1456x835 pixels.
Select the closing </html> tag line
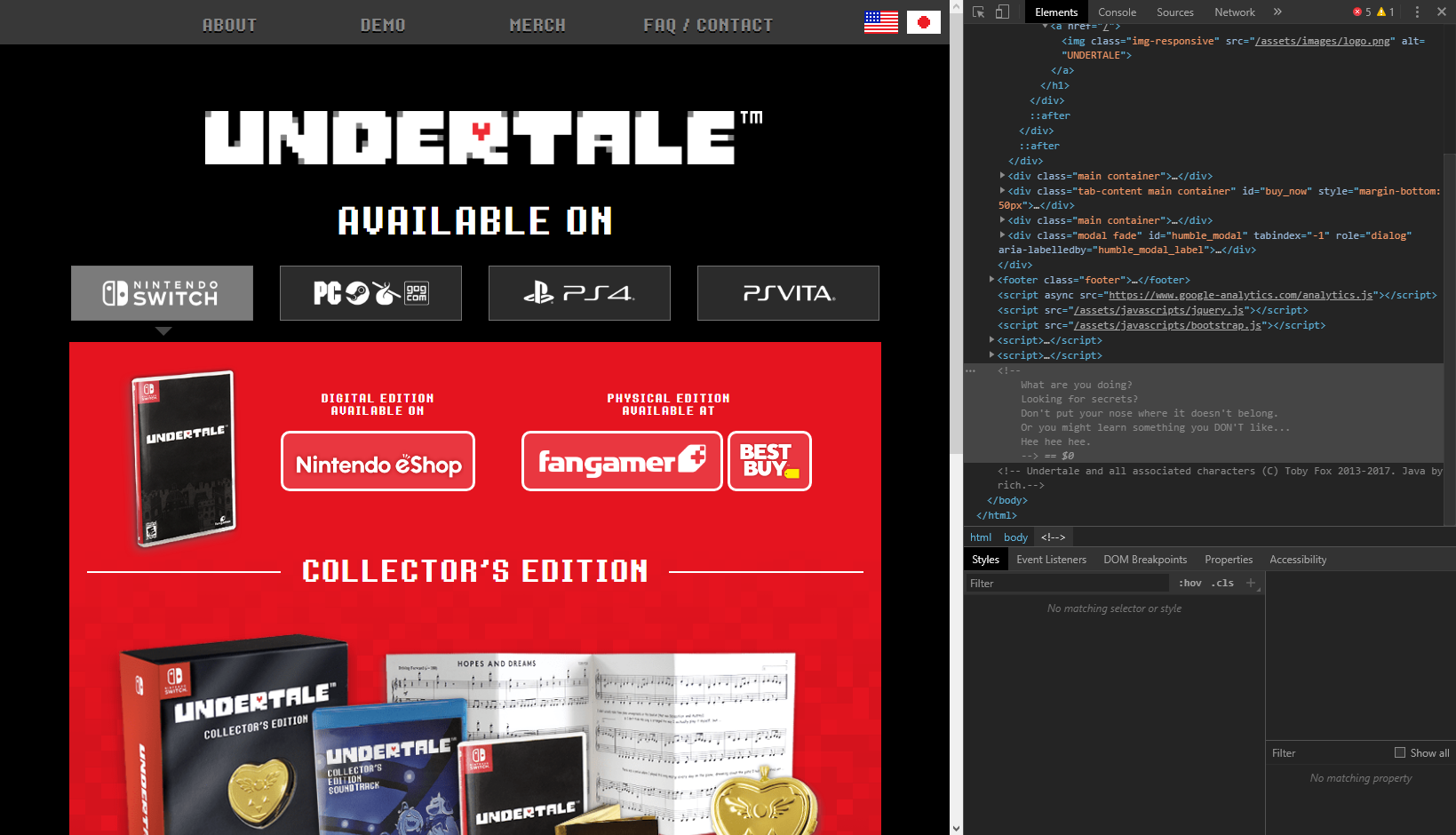click(x=996, y=515)
